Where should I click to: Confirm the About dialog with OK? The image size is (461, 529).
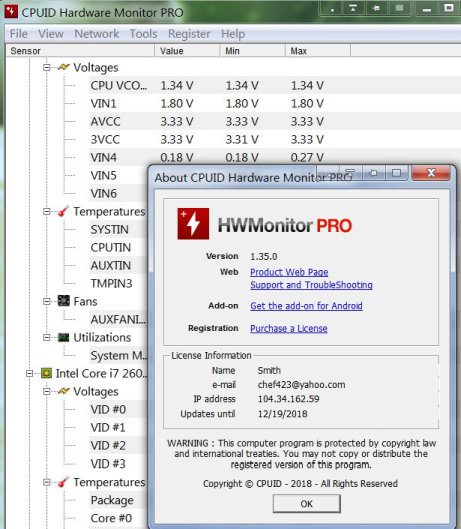pyautogui.click(x=306, y=503)
